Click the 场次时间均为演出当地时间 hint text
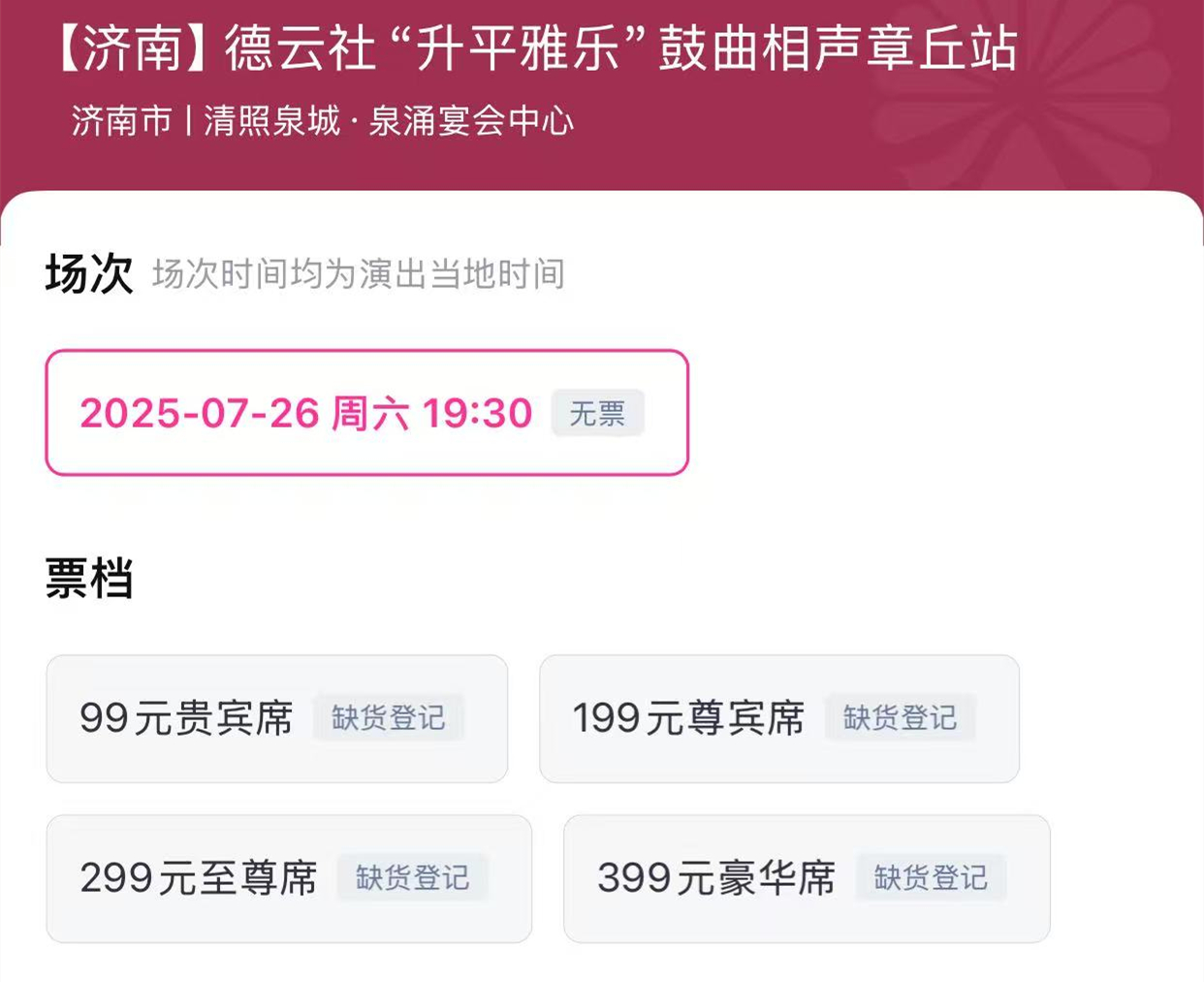 pyautogui.click(x=359, y=274)
